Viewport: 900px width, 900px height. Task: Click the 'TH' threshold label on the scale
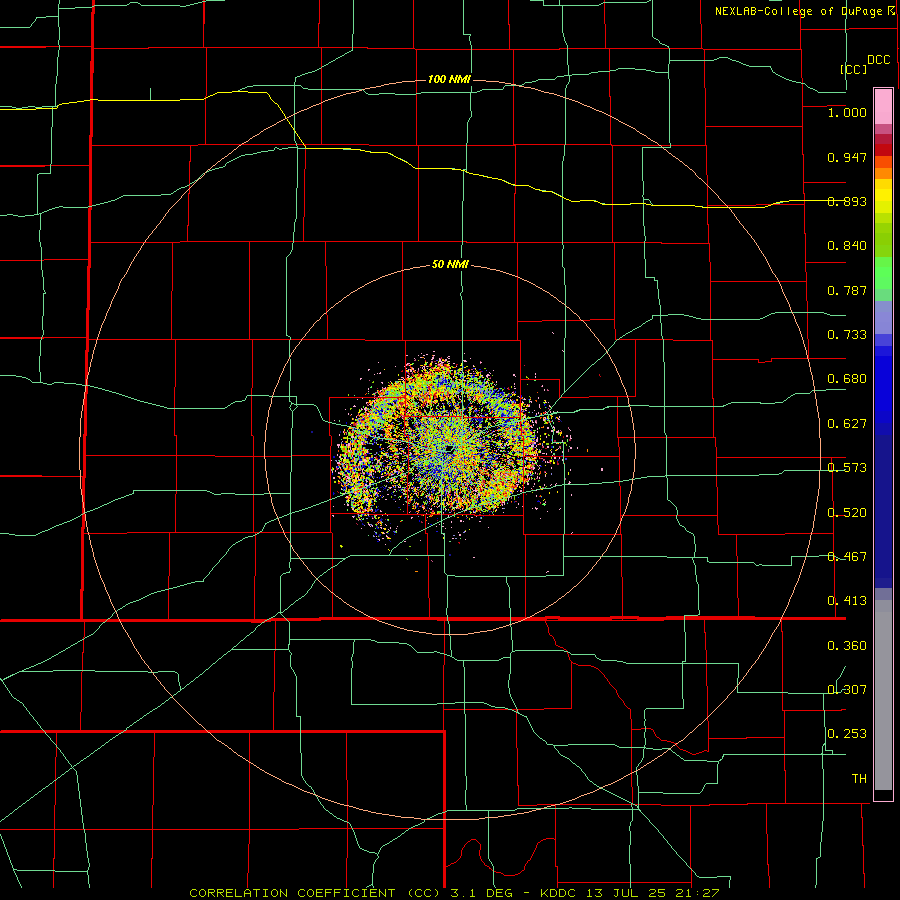tap(859, 779)
